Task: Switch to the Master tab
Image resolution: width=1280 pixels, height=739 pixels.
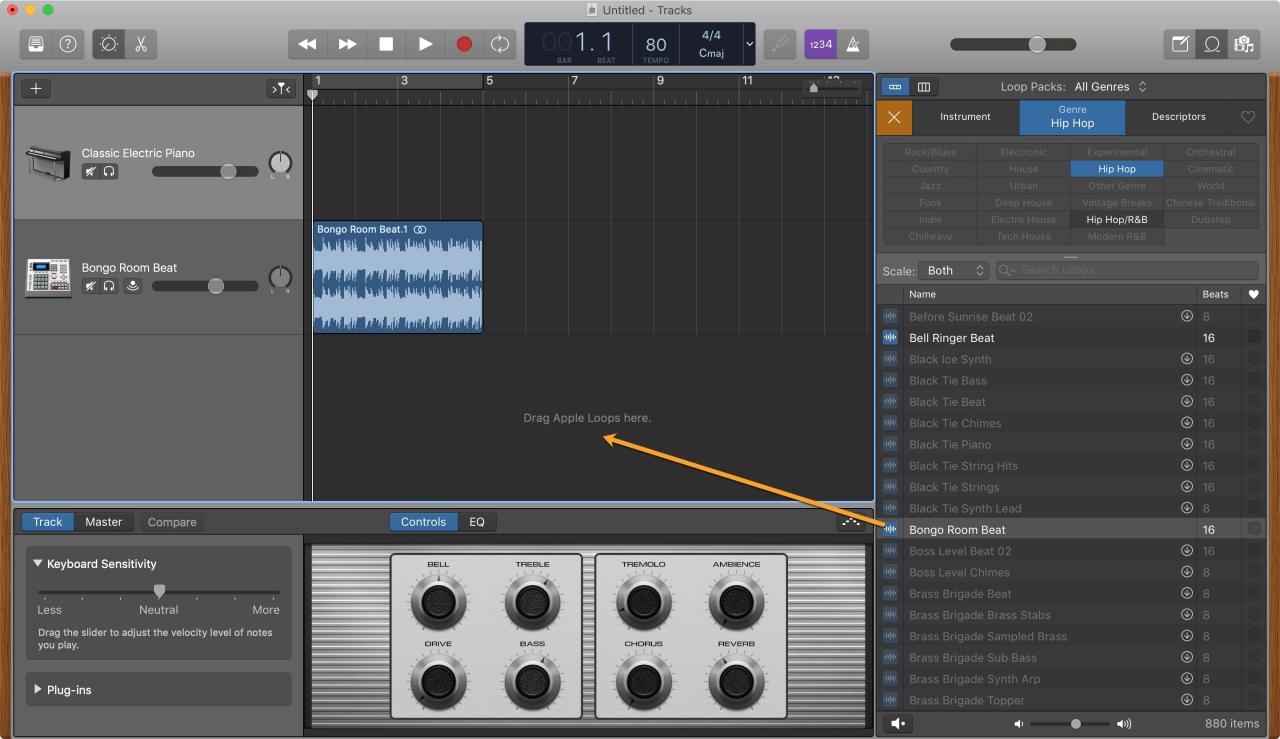Action: click(x=104, y=521)
